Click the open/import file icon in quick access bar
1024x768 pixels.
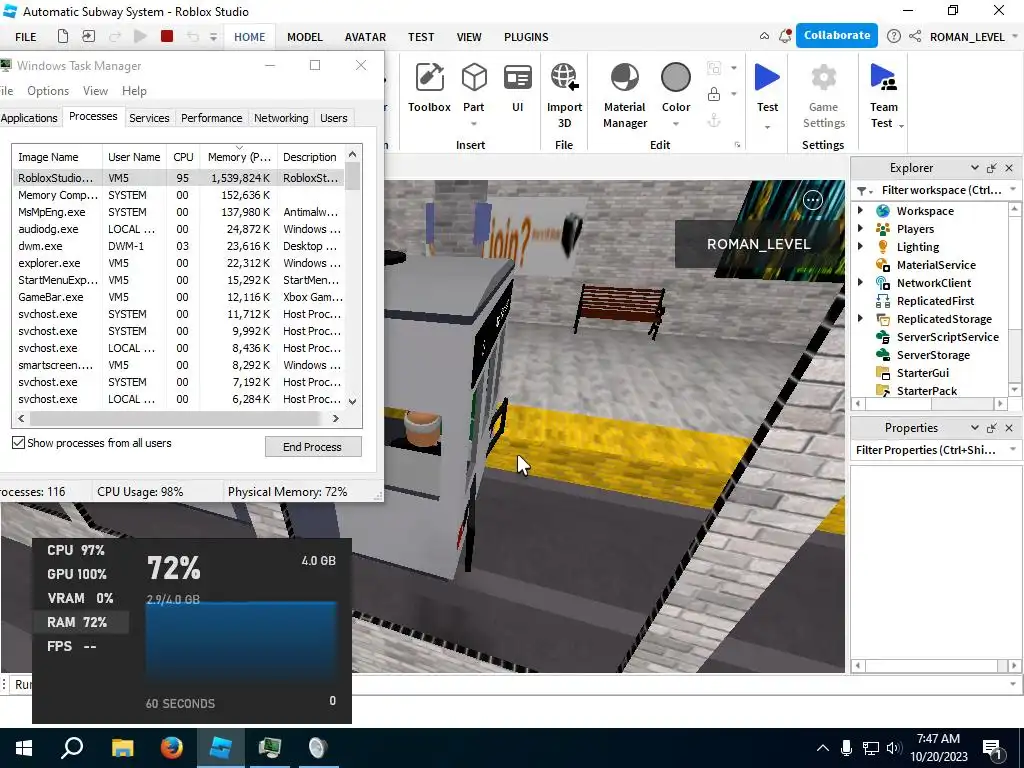pyautogui.click(x=88, y=37)
